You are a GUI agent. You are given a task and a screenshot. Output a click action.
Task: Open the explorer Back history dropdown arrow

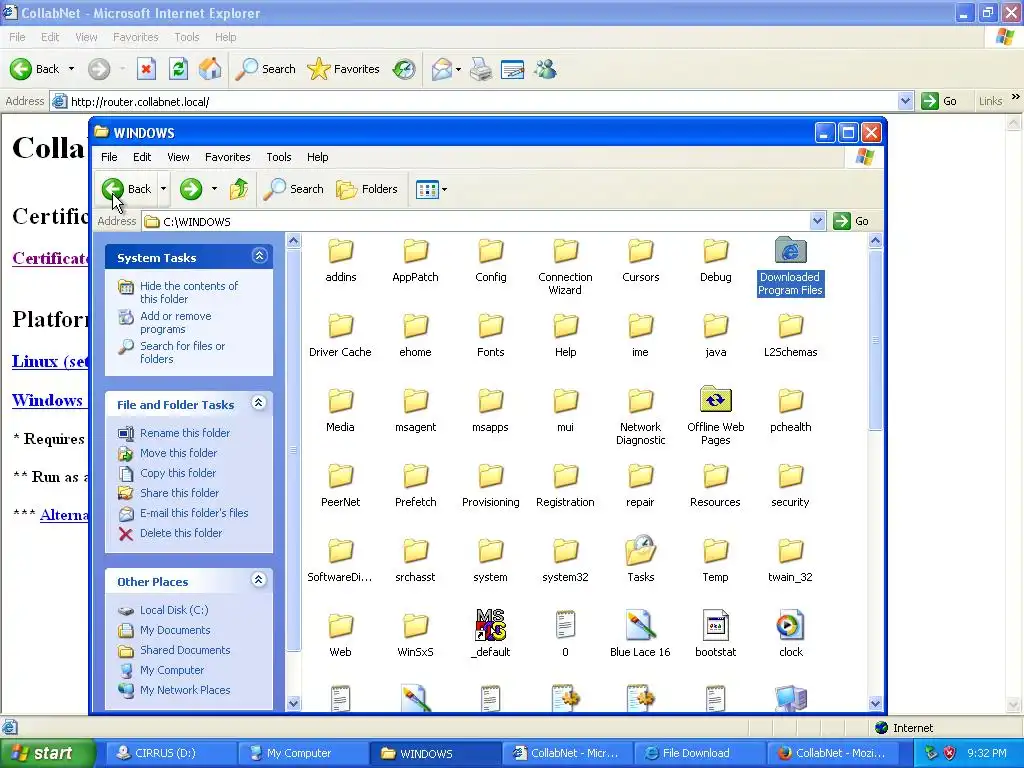[163, 189]
